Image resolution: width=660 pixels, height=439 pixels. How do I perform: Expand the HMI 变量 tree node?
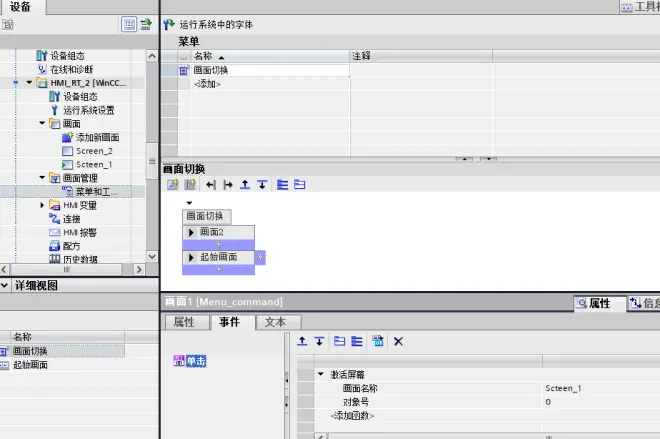coord(43,205)
